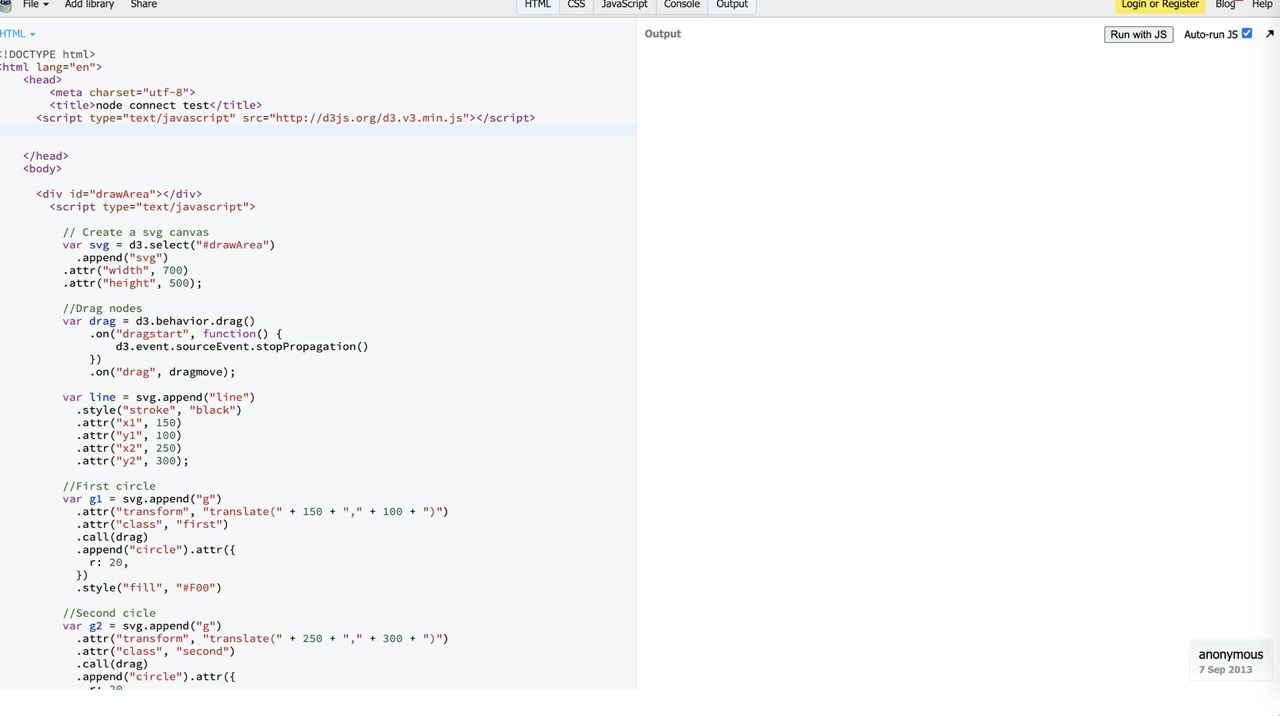Open the Share menu
This screenshot has height=716, width=1280.
[143, 5]
